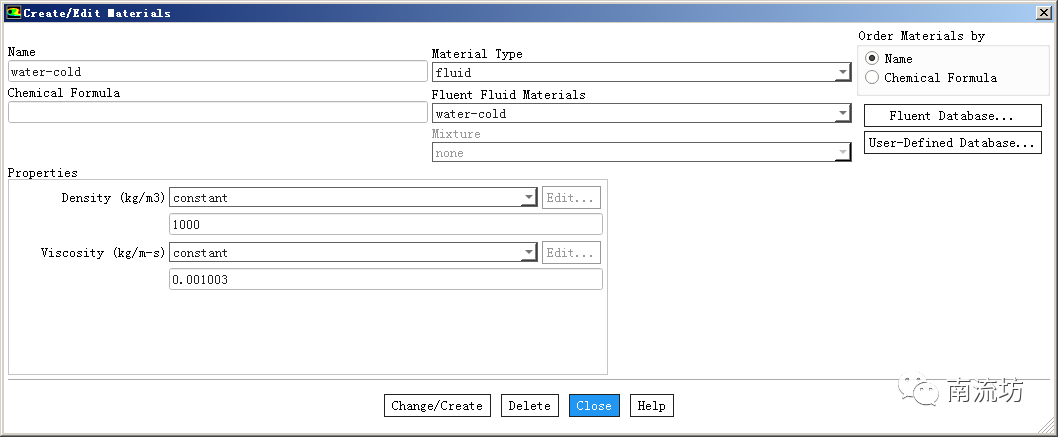1058x437 pixels.
Task: Click the viscosity value field showing 0.001003
Action: pos(386,280)
